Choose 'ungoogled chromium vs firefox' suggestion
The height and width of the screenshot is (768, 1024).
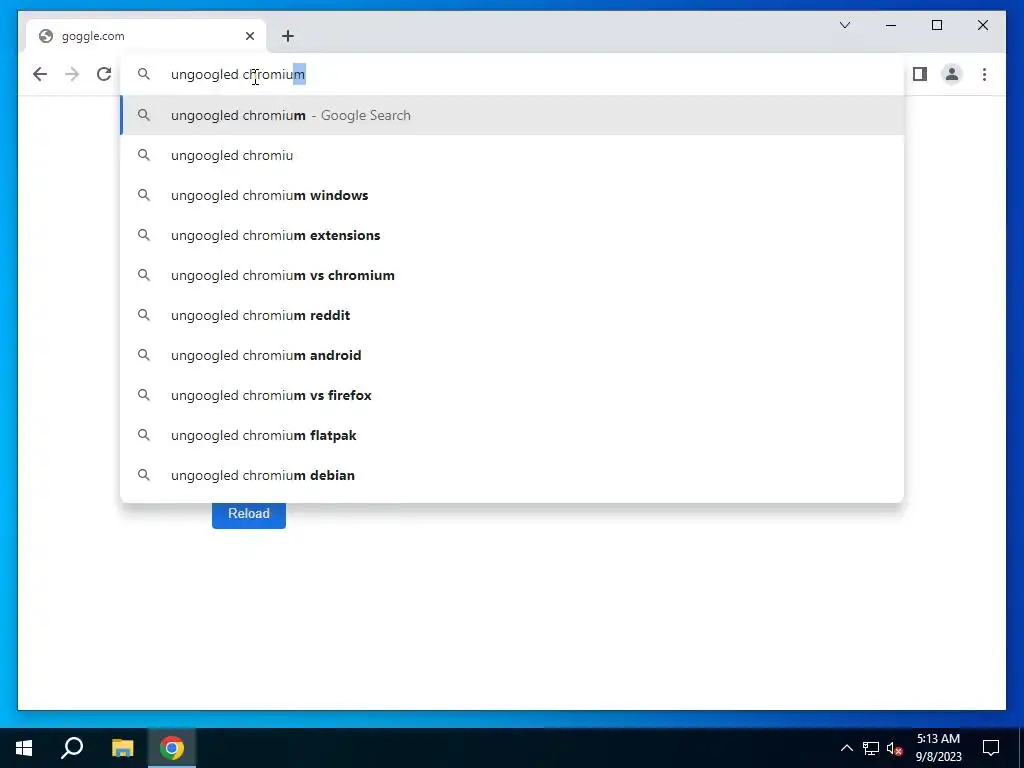[513, 395]
